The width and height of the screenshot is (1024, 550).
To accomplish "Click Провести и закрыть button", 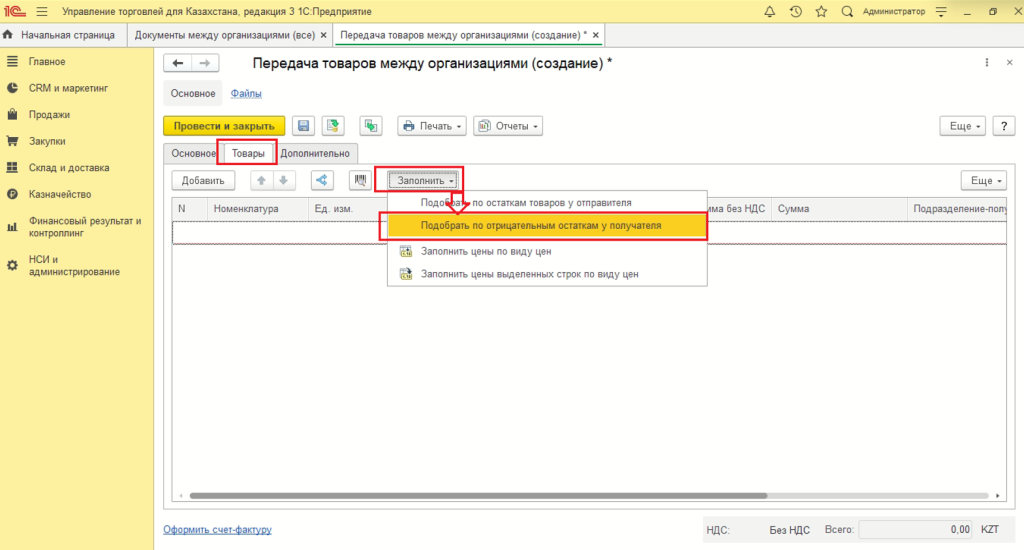I will click(x=224, y=125).
